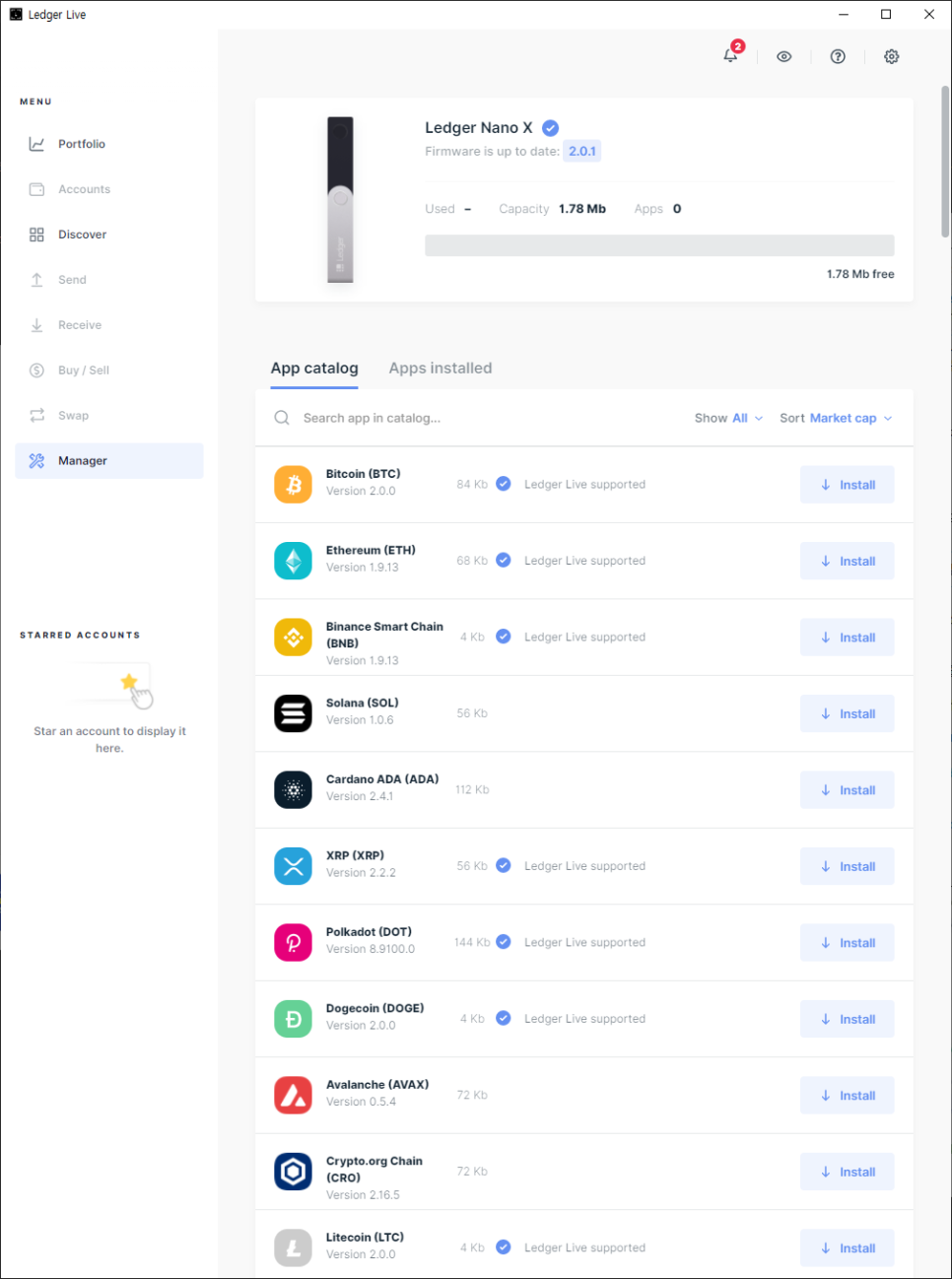Click the verified badge next to Ledger Nano X
Viewport: 952px width, 1279px height.
(x=551, y=128)
